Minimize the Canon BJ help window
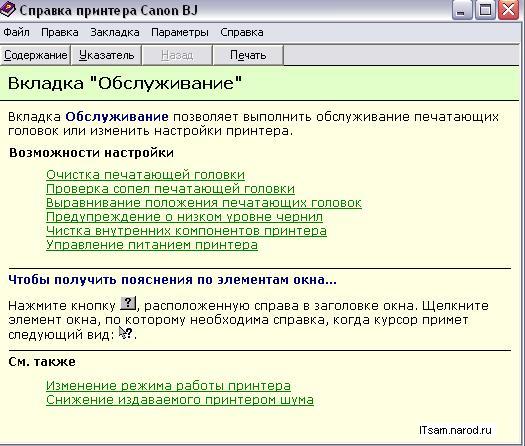This screenshot has height=446, width=525. coord(462,10)
